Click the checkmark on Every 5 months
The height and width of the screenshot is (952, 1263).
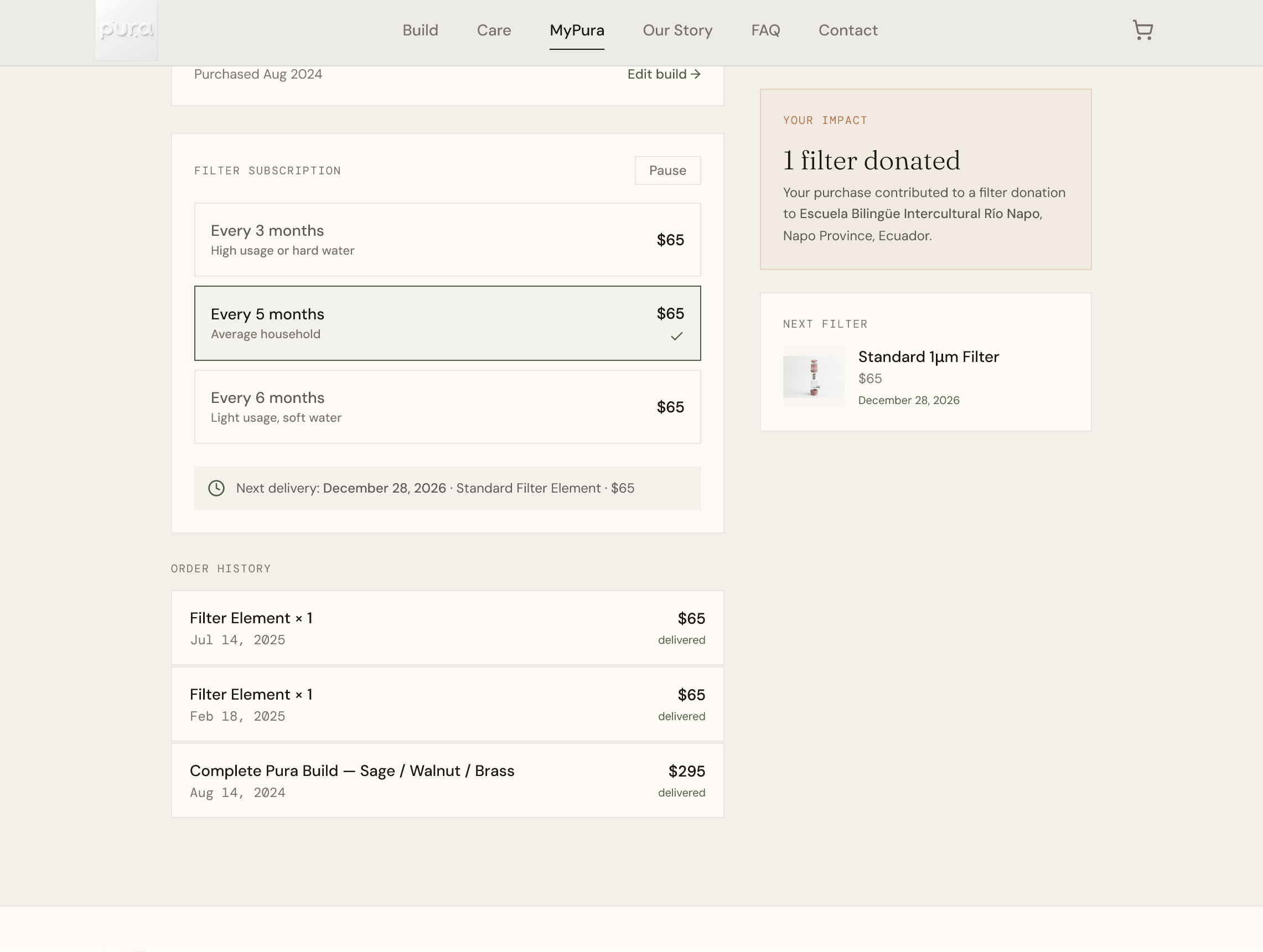[x=676, y=337]
